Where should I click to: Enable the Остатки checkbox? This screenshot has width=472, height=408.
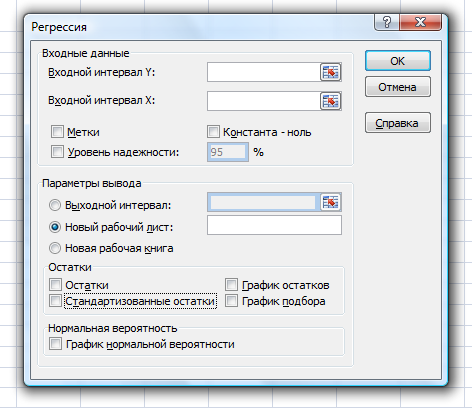(x=55, y=285)
